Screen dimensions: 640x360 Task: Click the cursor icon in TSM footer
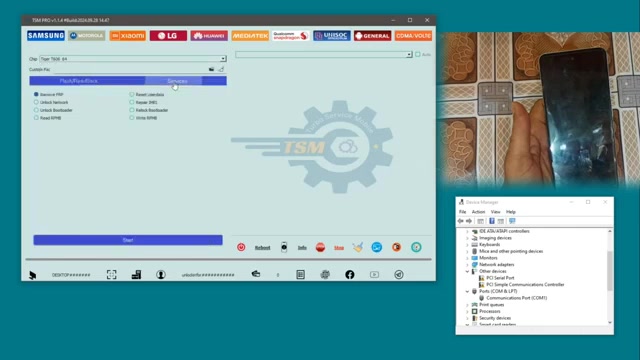tap(33, 275)
